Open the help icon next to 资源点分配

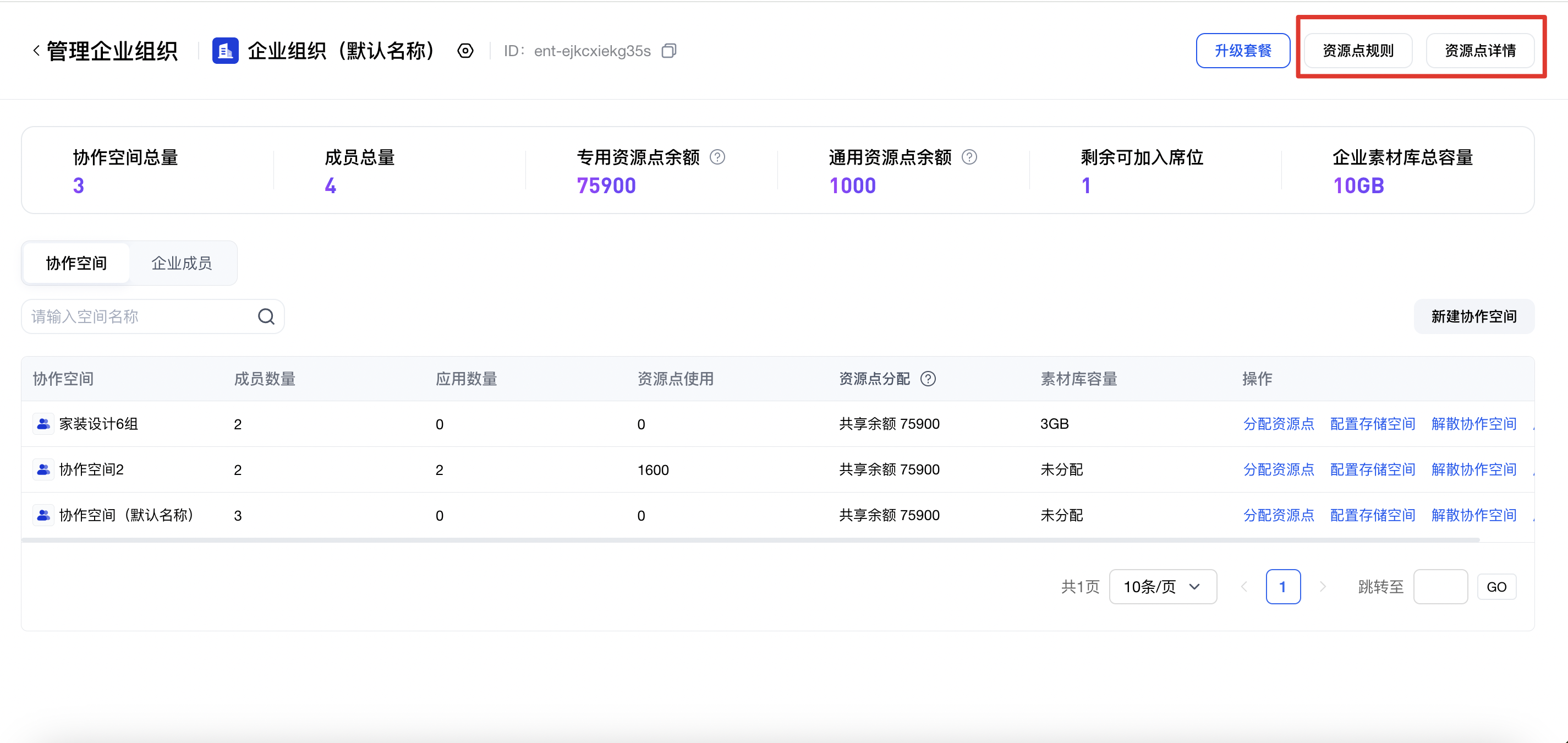tap(928, 379)
